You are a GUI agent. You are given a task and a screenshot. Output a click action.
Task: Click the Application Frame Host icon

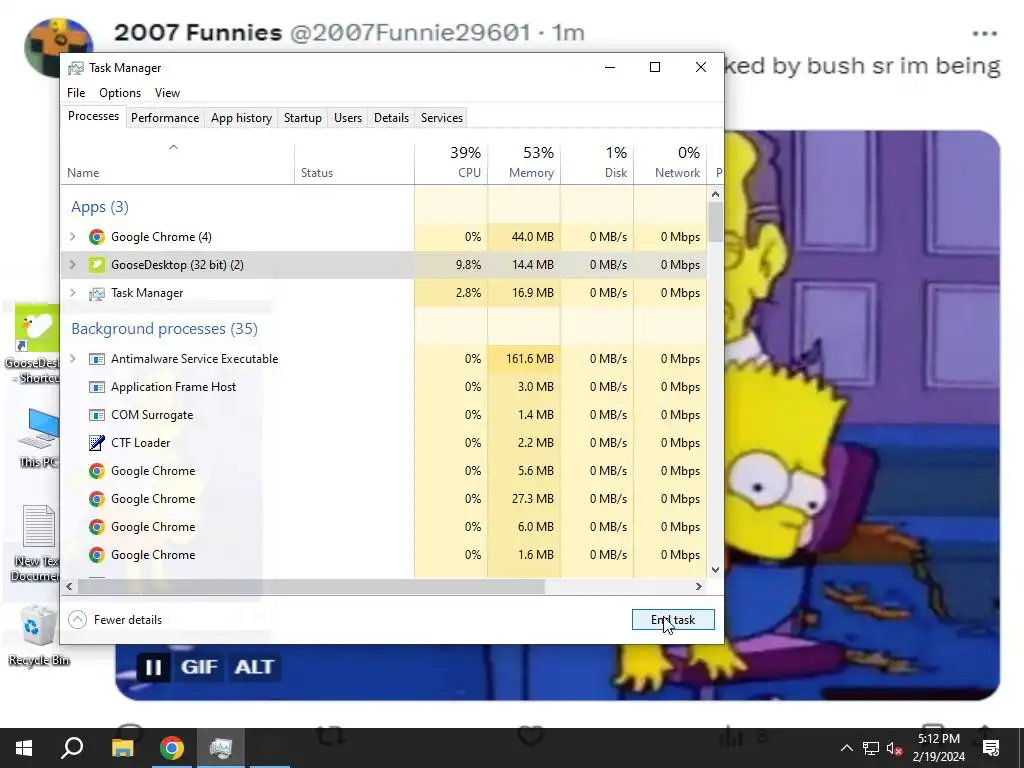click(x=97, y=387)
